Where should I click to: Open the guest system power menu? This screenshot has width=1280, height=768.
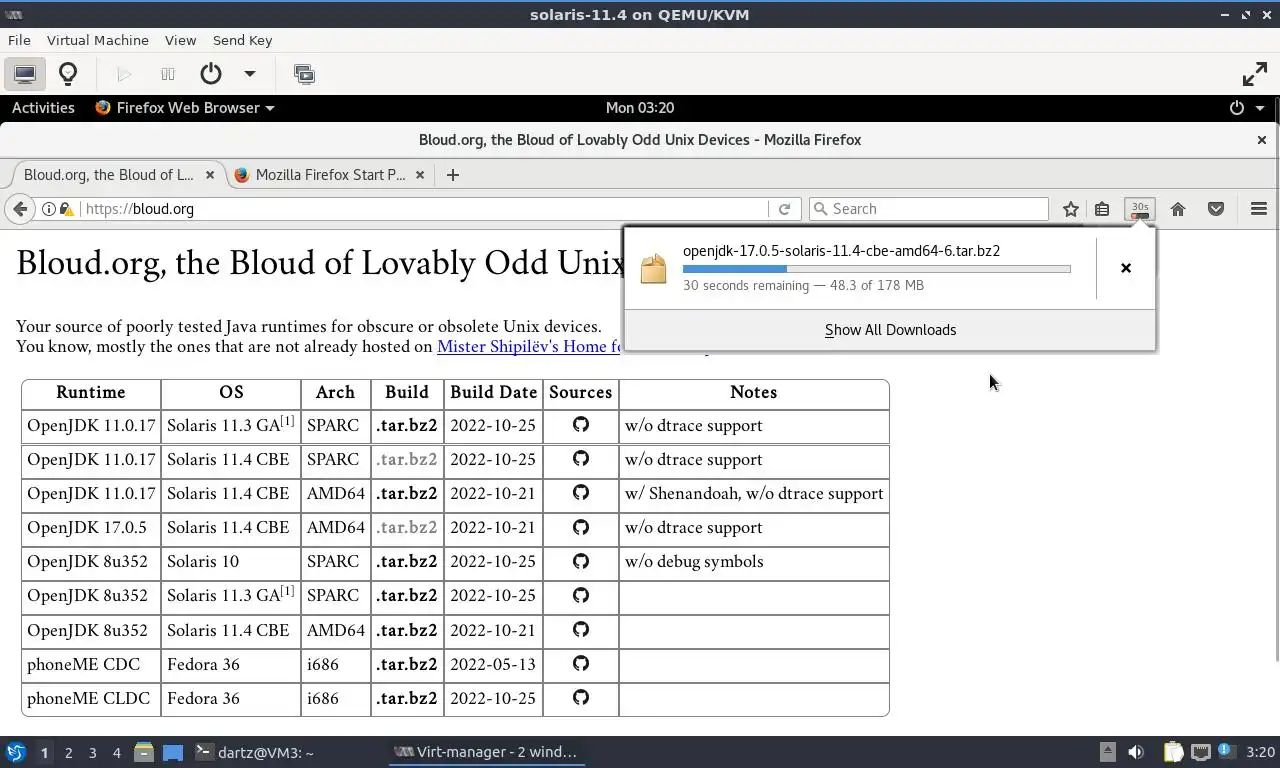coord(1246,107)
